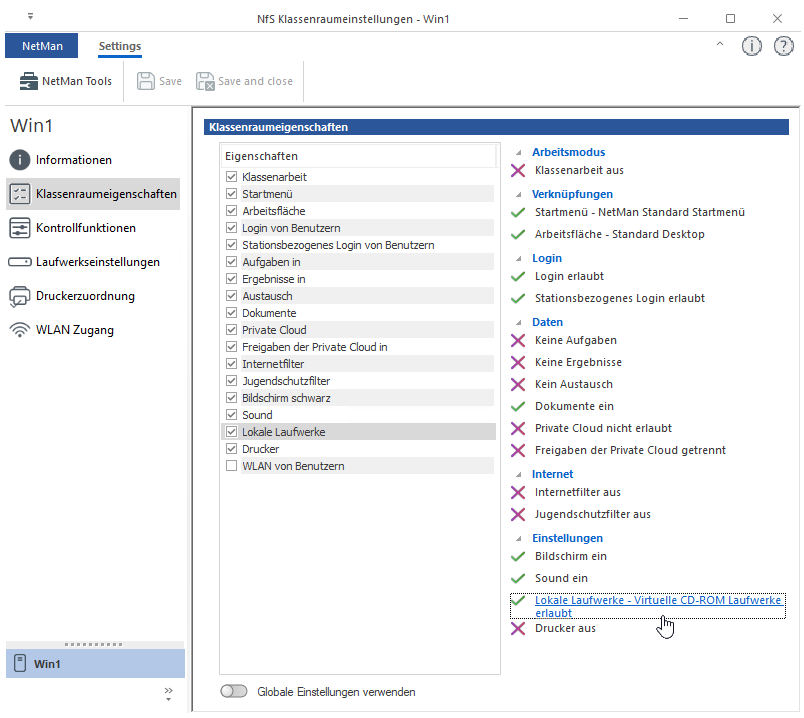Viewport: 804px width, 718px height.
Task: Click green check beside Startmenü - NetMan Standard
Action: [518, 212]
